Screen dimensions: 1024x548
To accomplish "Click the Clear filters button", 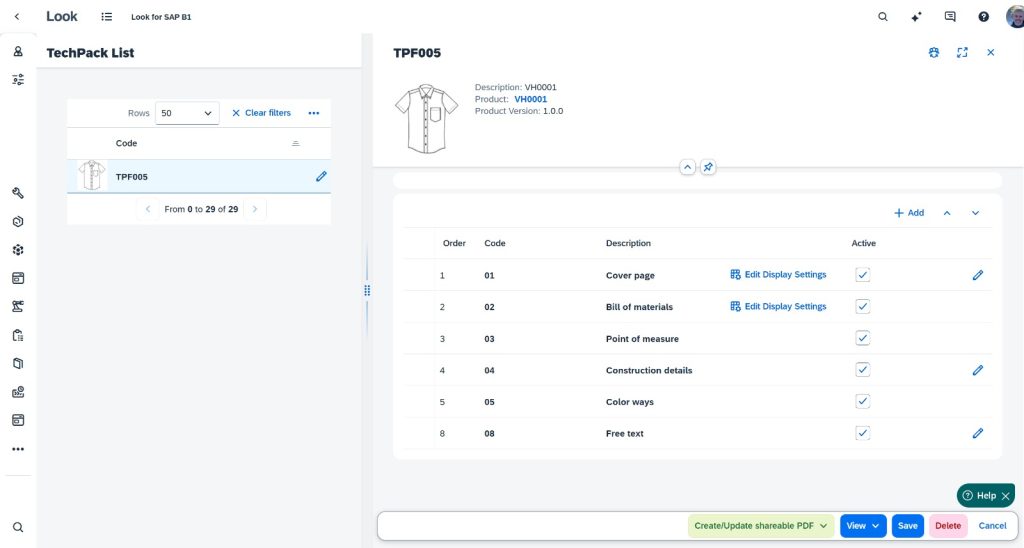I will point(261,113).
